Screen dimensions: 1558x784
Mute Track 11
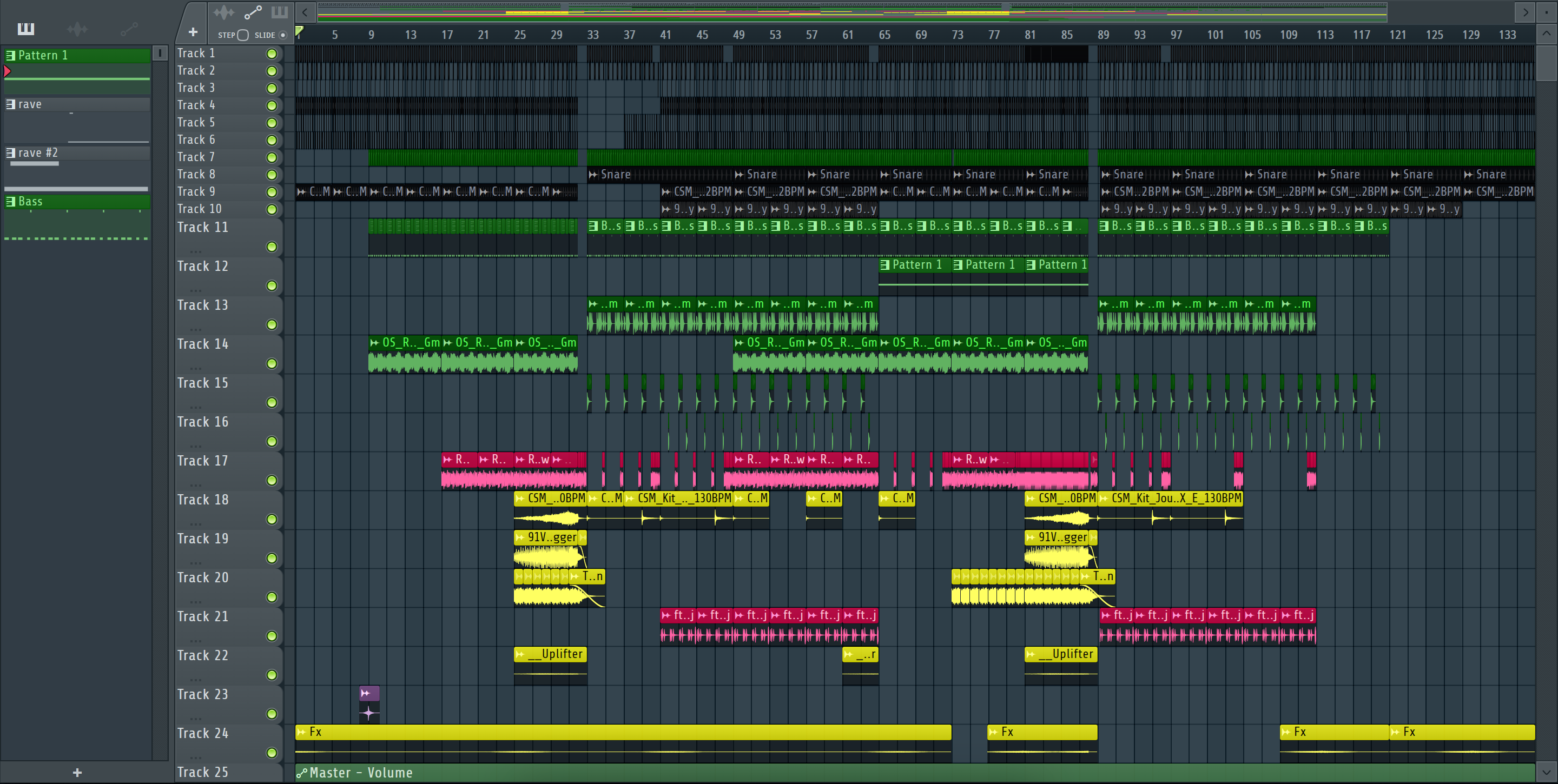pos(272,247)
